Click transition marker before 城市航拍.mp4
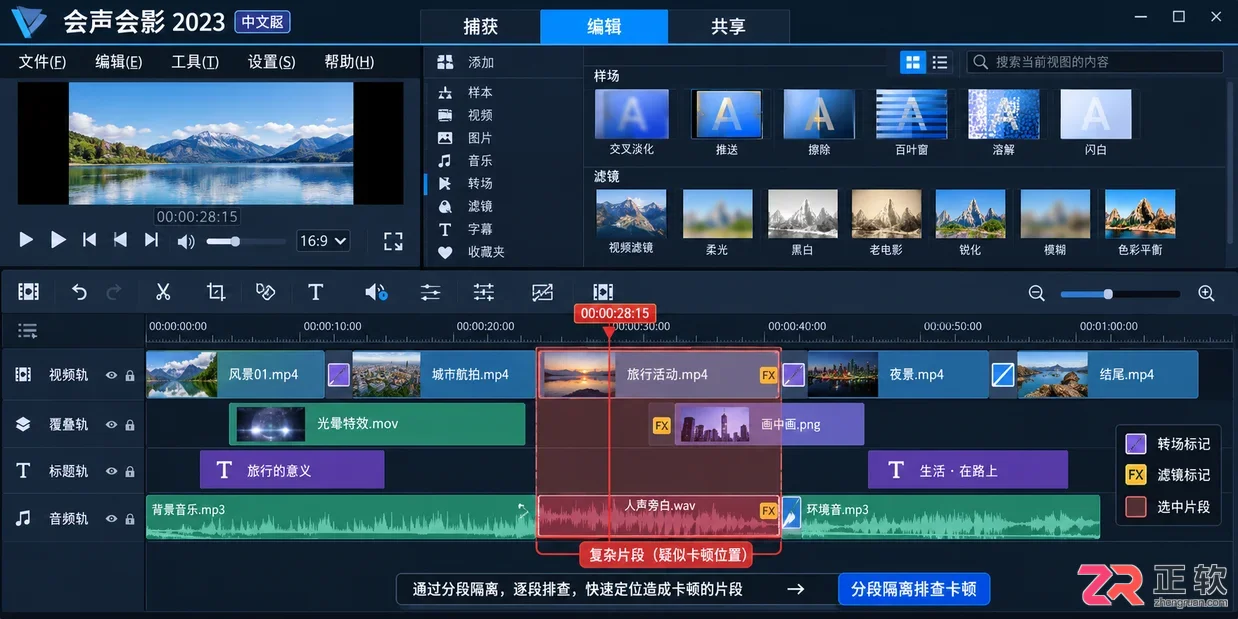Screen dimensions: 1238x619 pyautogui.click(x=339, y=375)
